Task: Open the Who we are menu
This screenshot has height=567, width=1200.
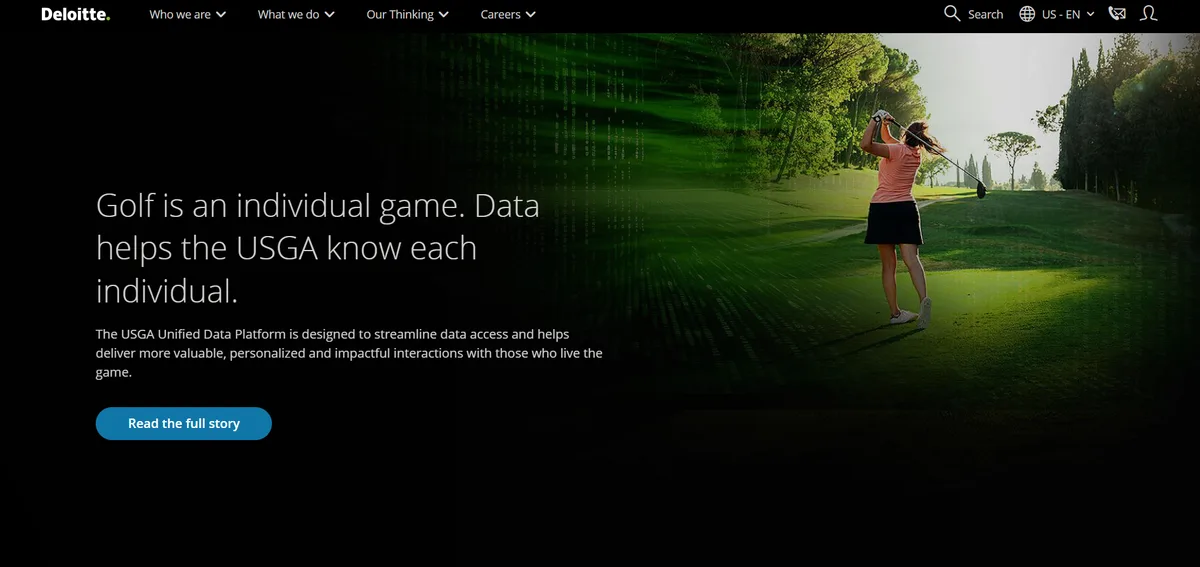Action: pos(188,14)
